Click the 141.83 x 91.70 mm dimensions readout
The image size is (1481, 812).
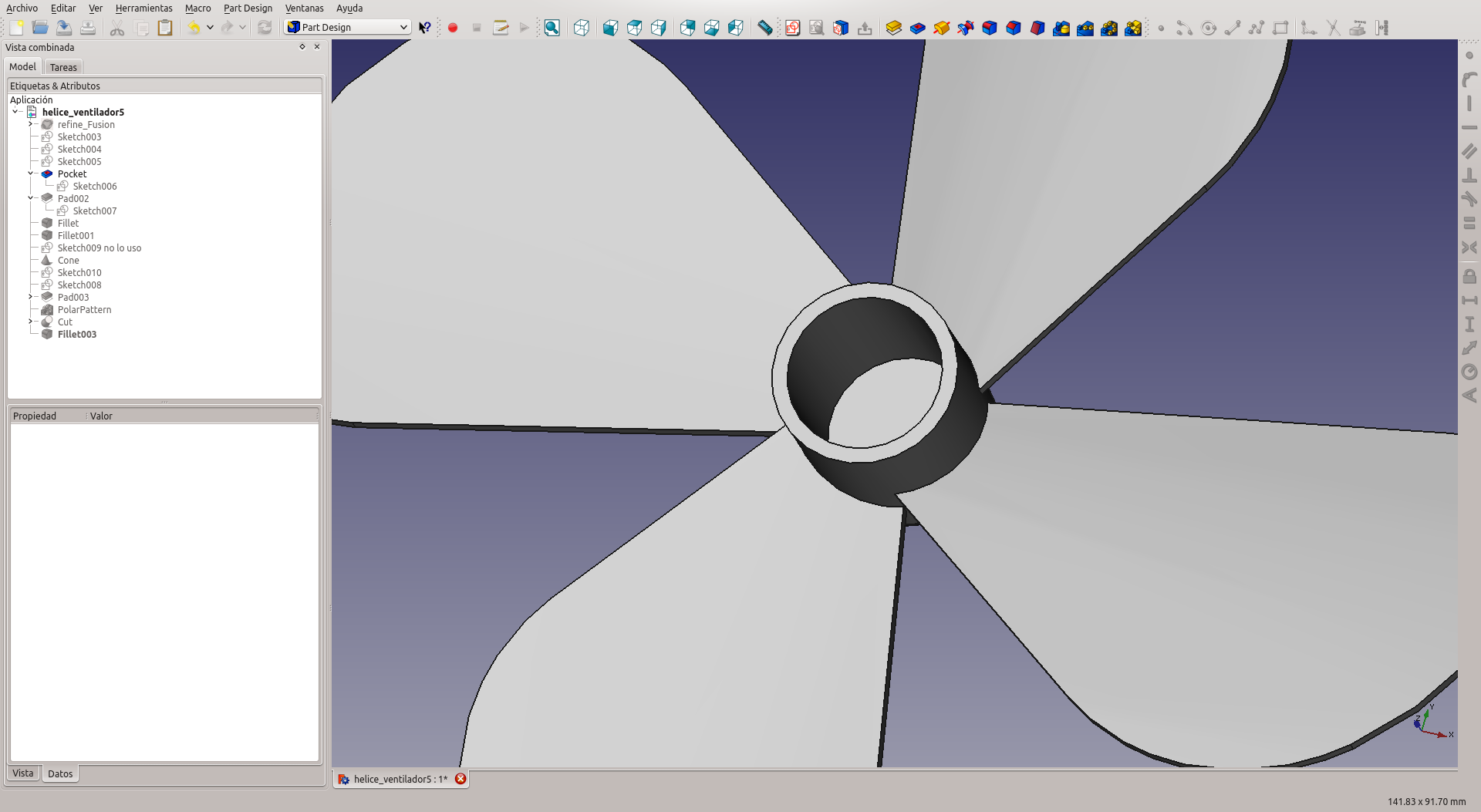tap(1426, 801)
